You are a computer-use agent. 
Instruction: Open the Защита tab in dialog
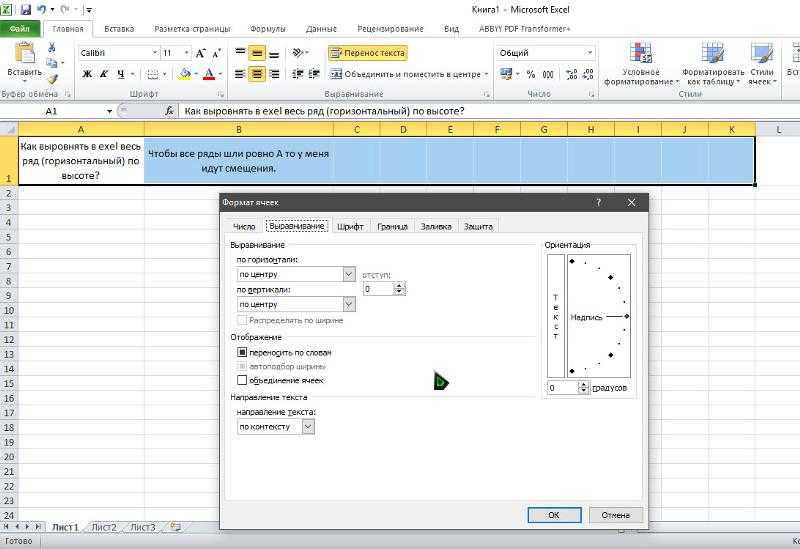[x=478, y=227]
